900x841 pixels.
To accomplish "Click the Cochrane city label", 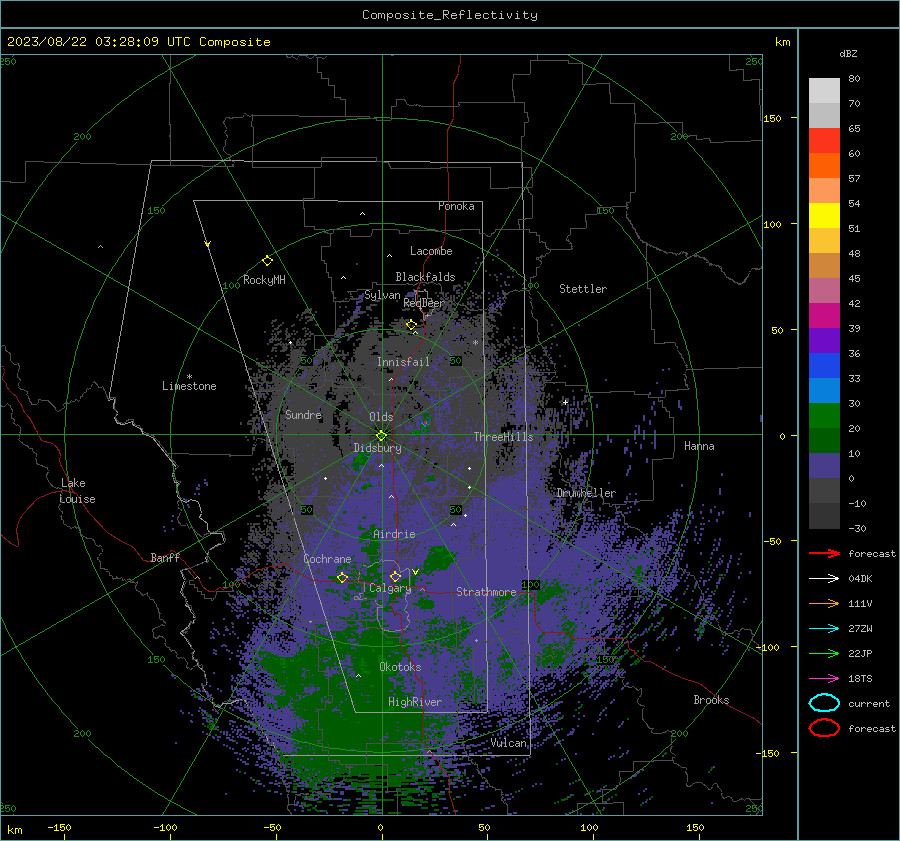I will [327, 559].
